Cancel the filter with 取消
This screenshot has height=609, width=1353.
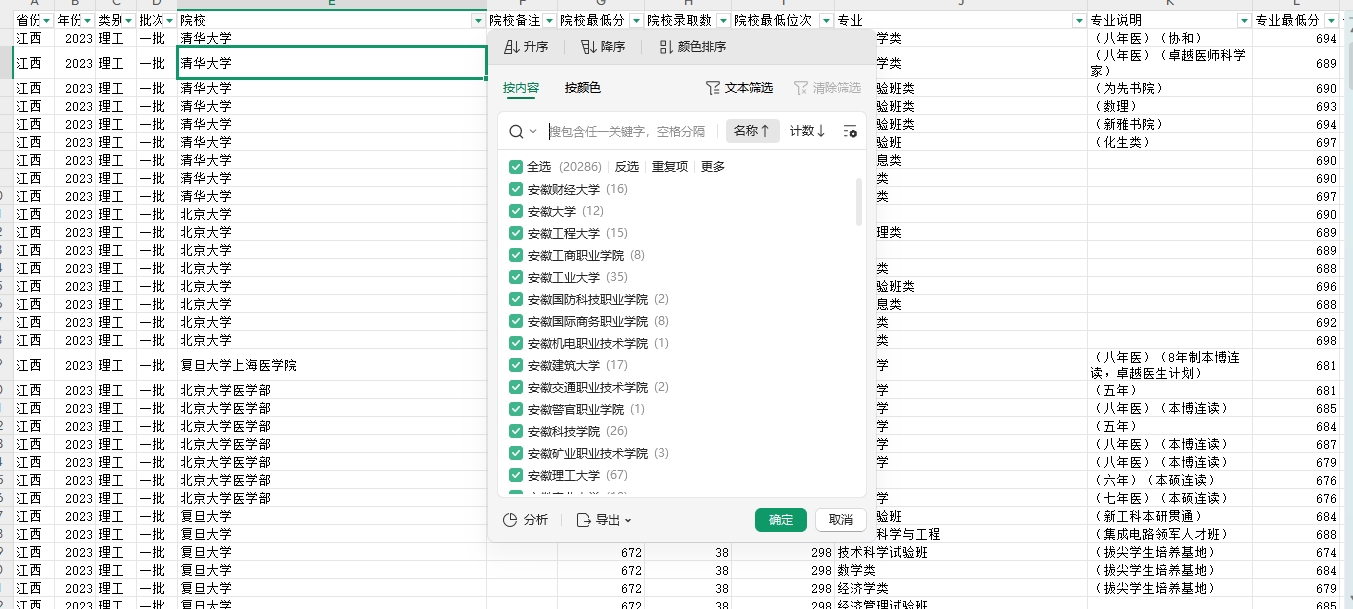pos(841,520)
